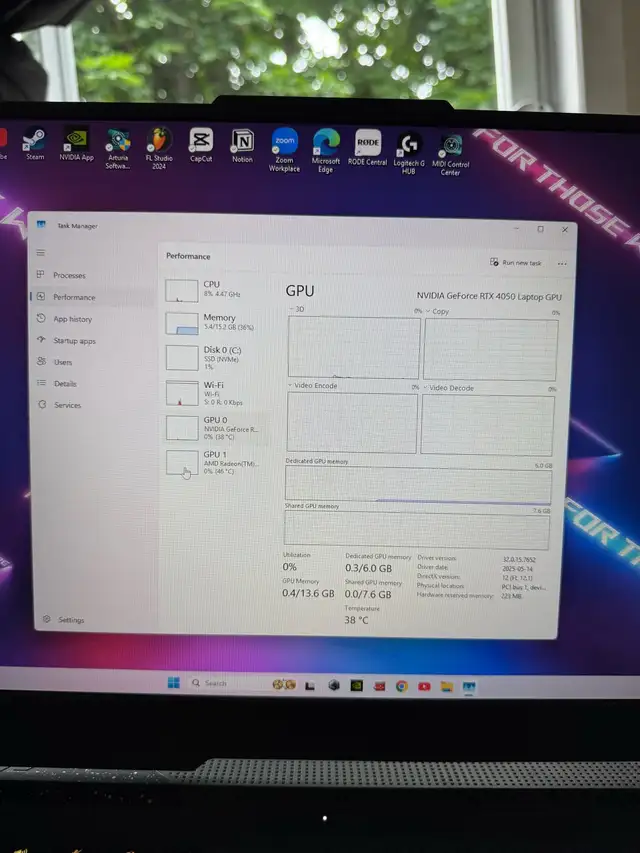
Task: Open the Logitech G HUB shortcut
Action: (x=409, y=153)
